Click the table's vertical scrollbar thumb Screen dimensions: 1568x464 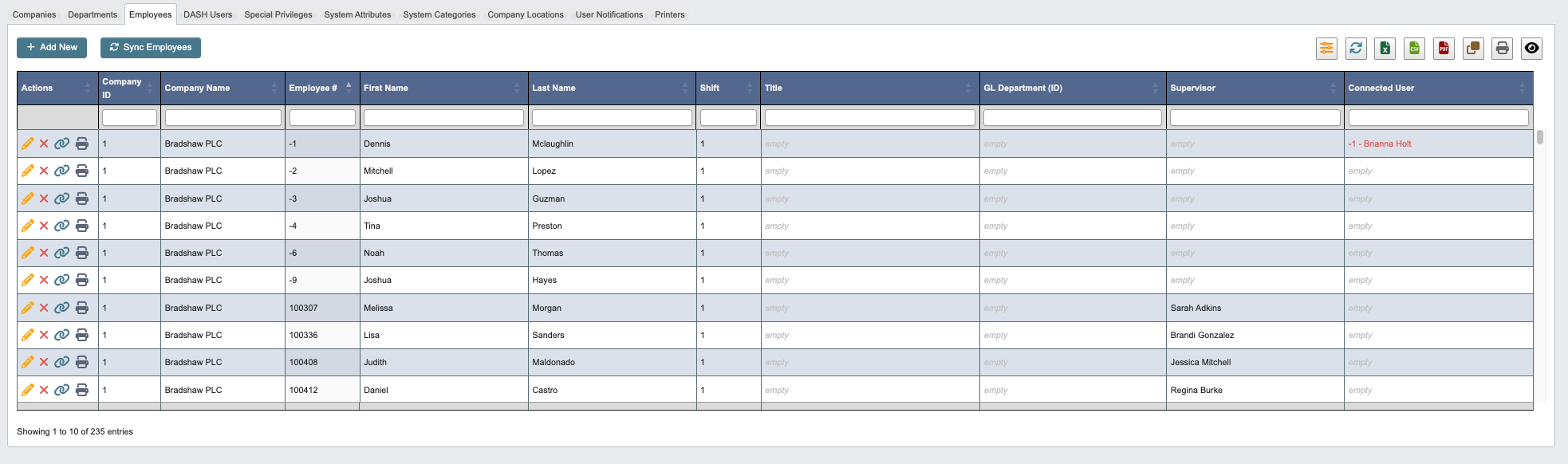coord(1540,137)
